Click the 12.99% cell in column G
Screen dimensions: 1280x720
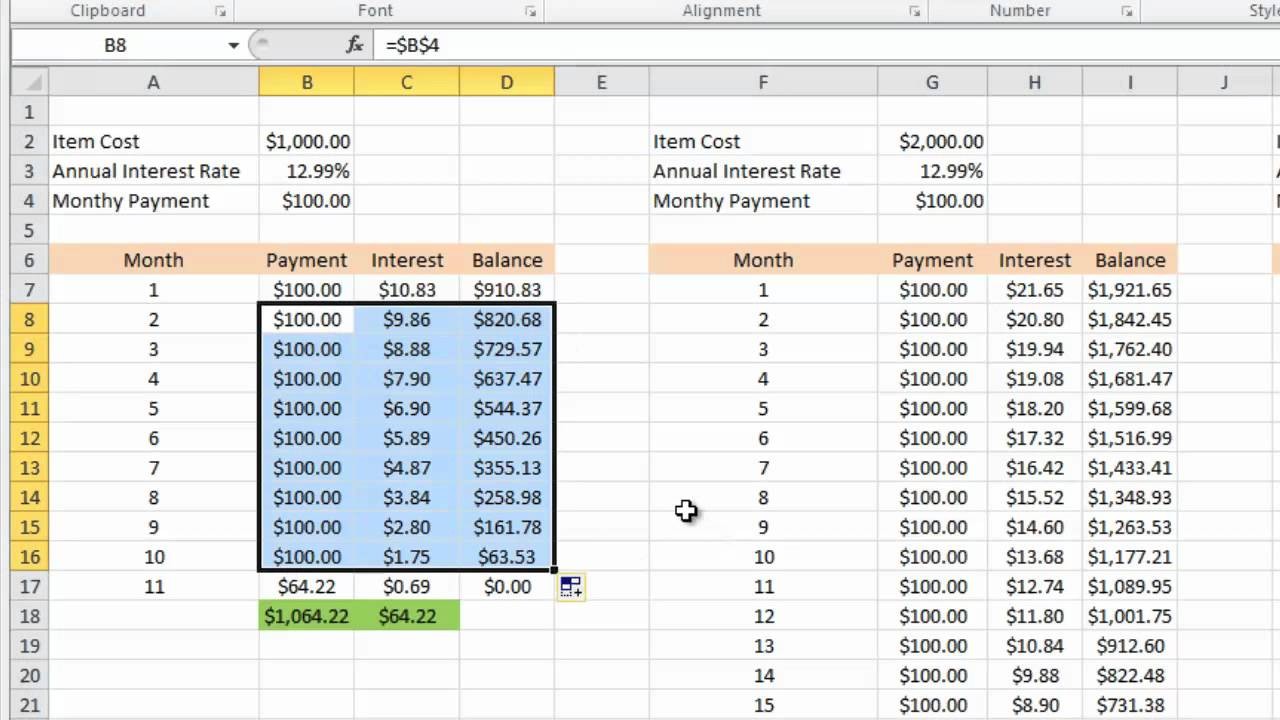coord(932,171)
